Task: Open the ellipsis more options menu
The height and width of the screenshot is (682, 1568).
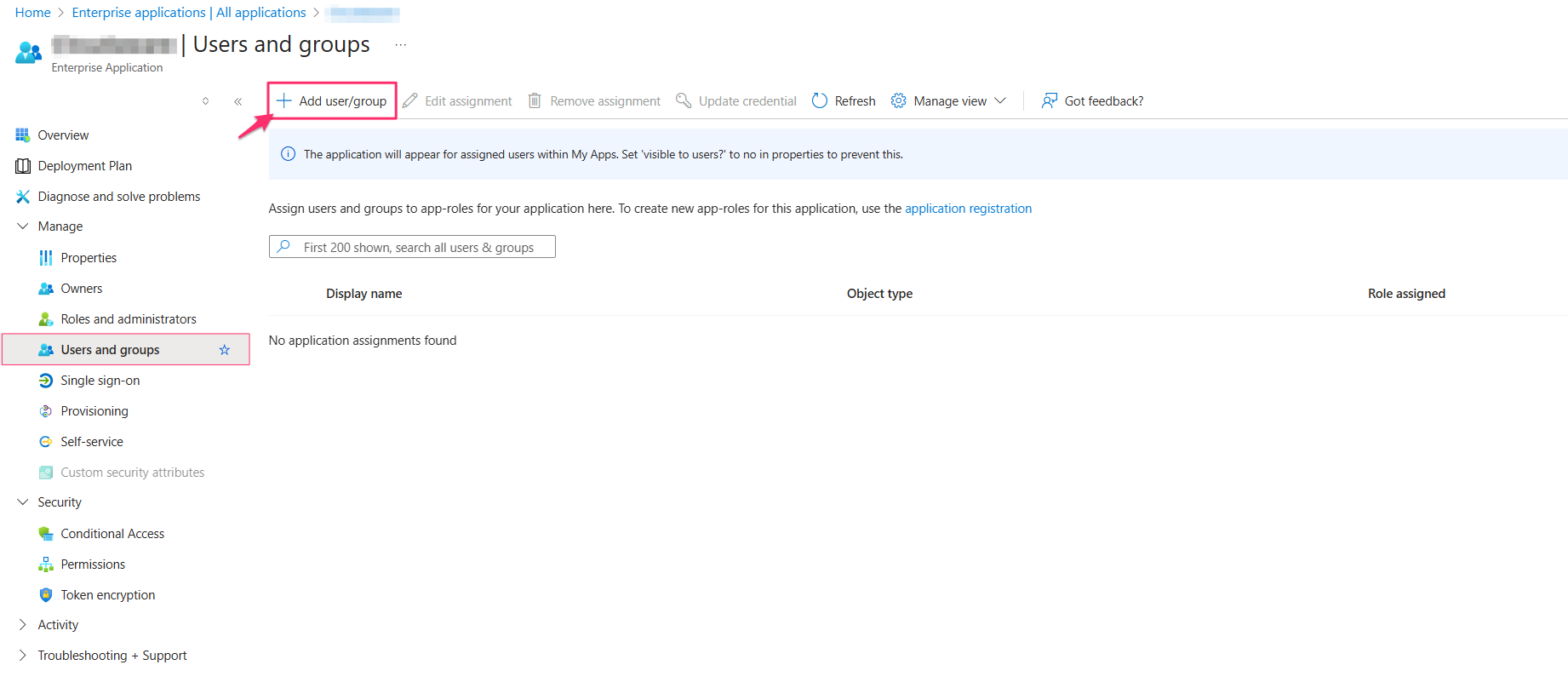Action: click(x=401, y=44)
